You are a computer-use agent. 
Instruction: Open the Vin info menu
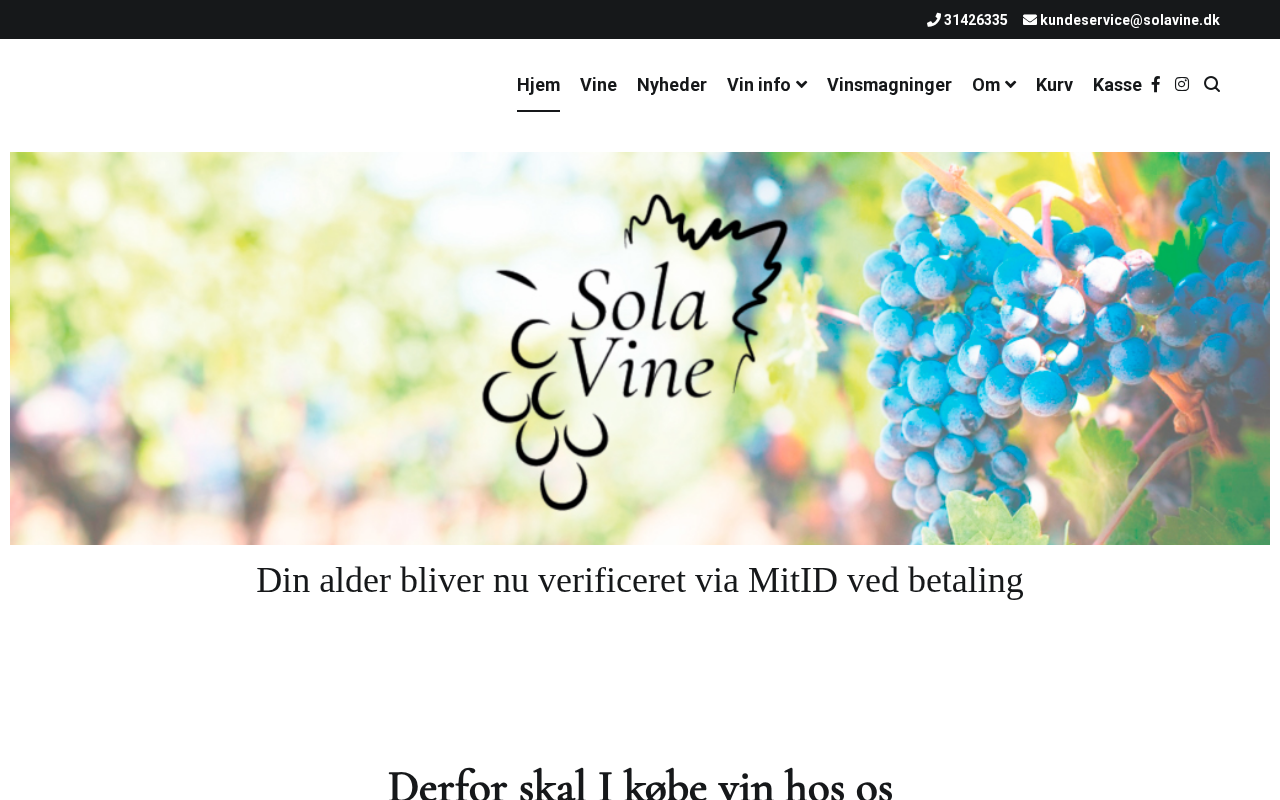pyautogui.click(x=759, y=85)
